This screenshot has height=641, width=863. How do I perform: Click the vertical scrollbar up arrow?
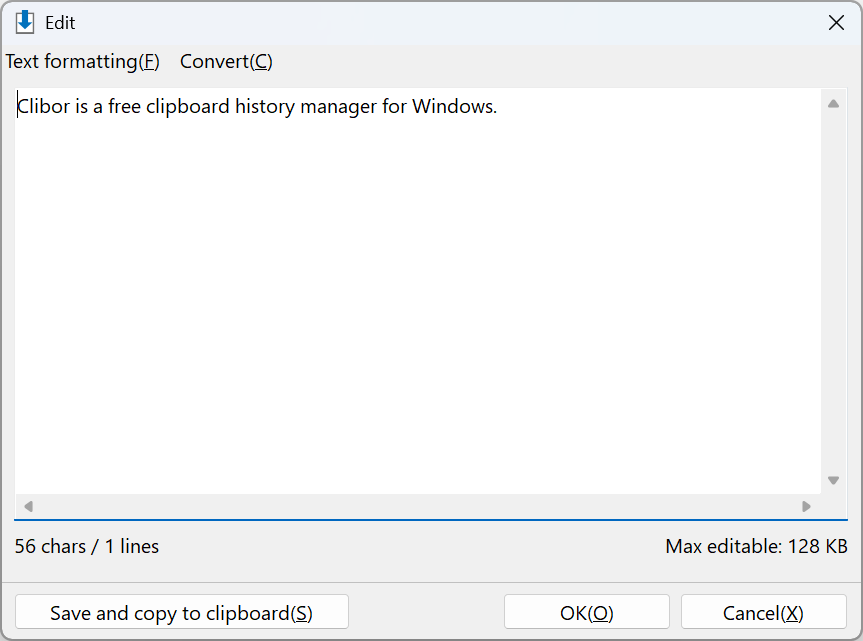tap(833, 103)
